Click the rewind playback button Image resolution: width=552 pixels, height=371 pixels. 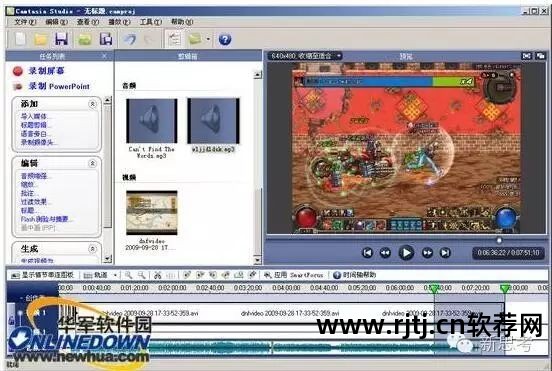click(385, 253)
